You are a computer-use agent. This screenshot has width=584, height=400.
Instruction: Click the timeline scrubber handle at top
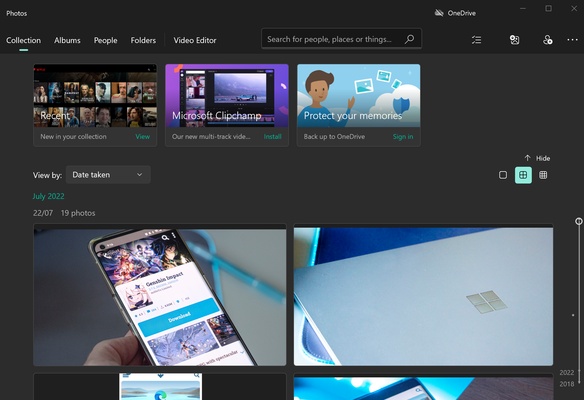(x=578, y=221)
